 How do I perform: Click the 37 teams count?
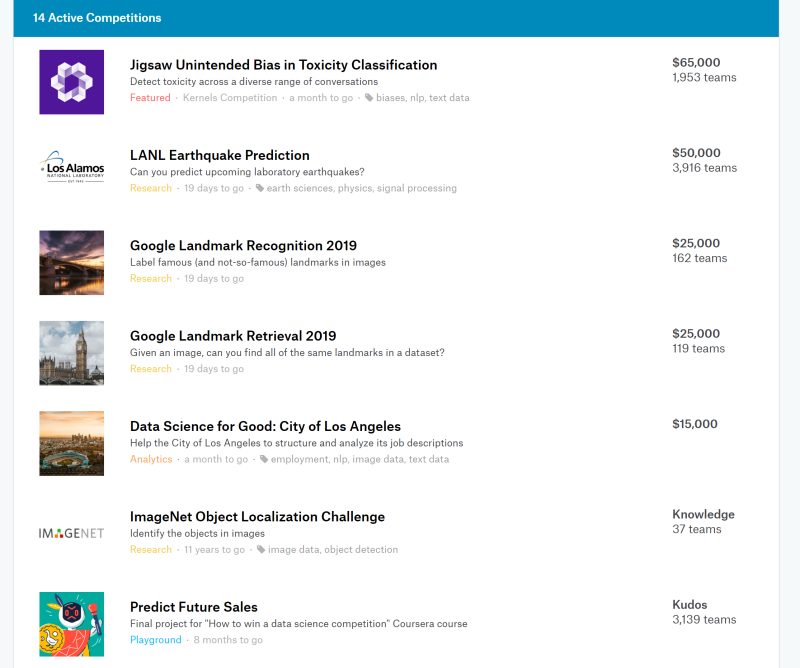696,529
